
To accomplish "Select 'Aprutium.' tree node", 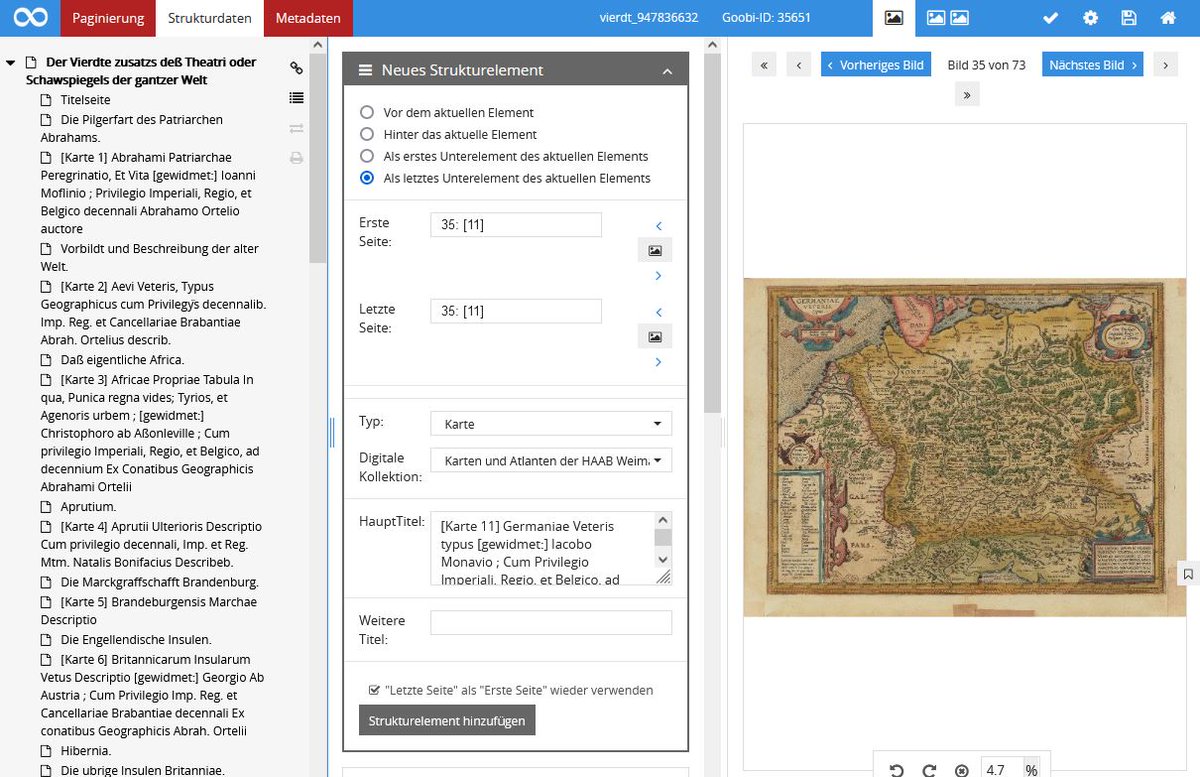I will click(88, 507).
